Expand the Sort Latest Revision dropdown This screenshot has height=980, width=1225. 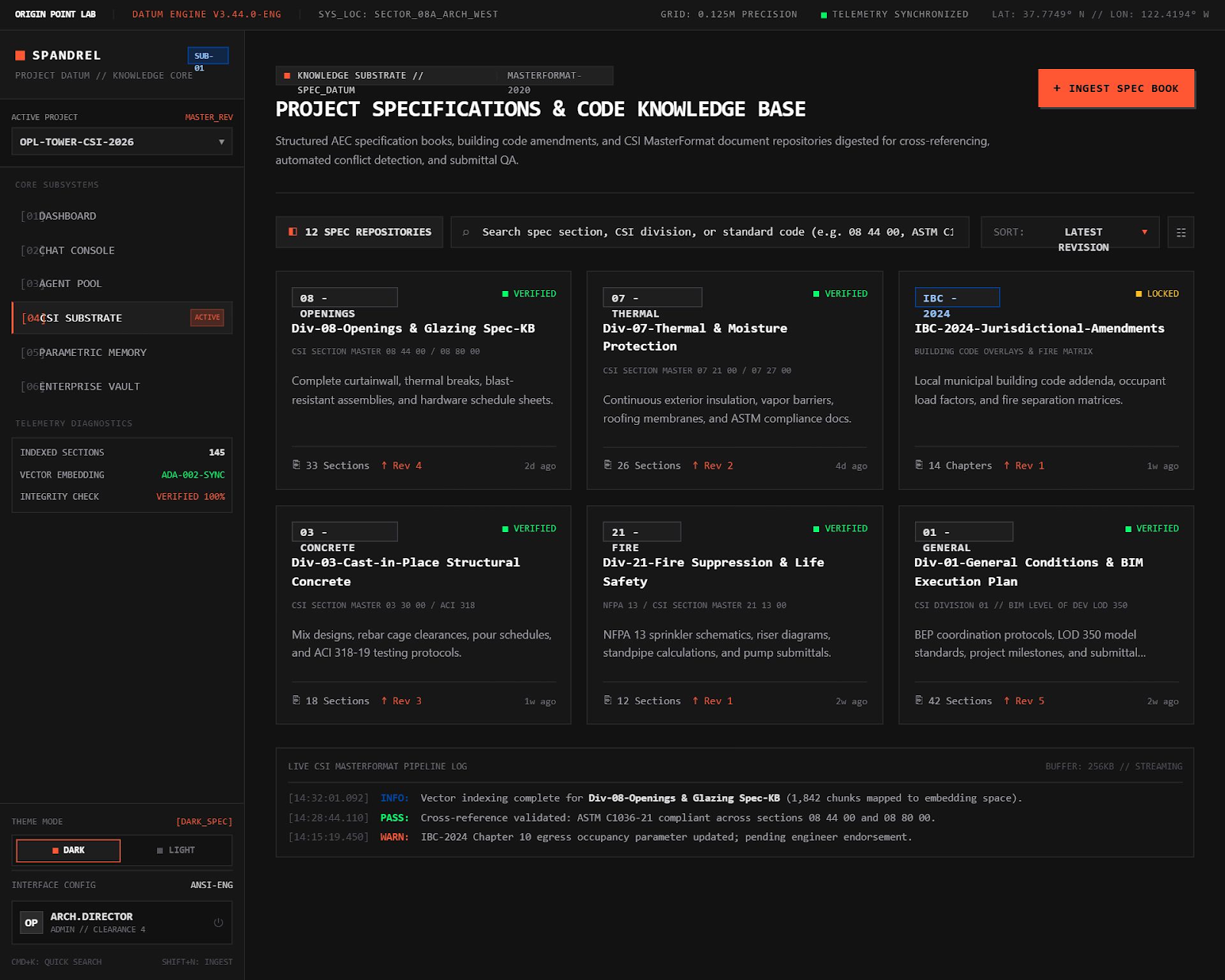tap(1070, 232)
